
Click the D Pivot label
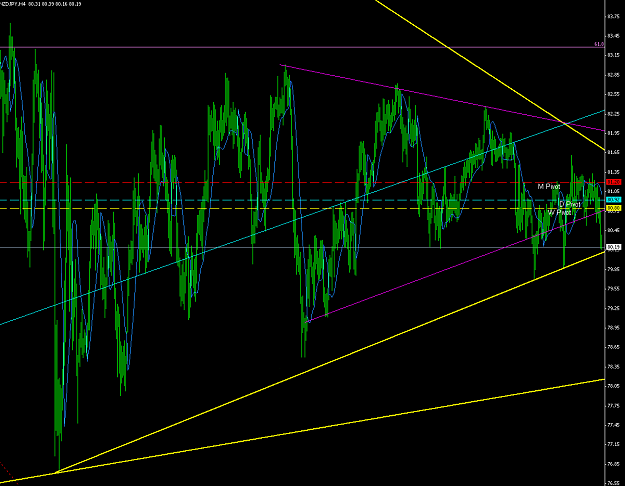(x=569, y=204)
